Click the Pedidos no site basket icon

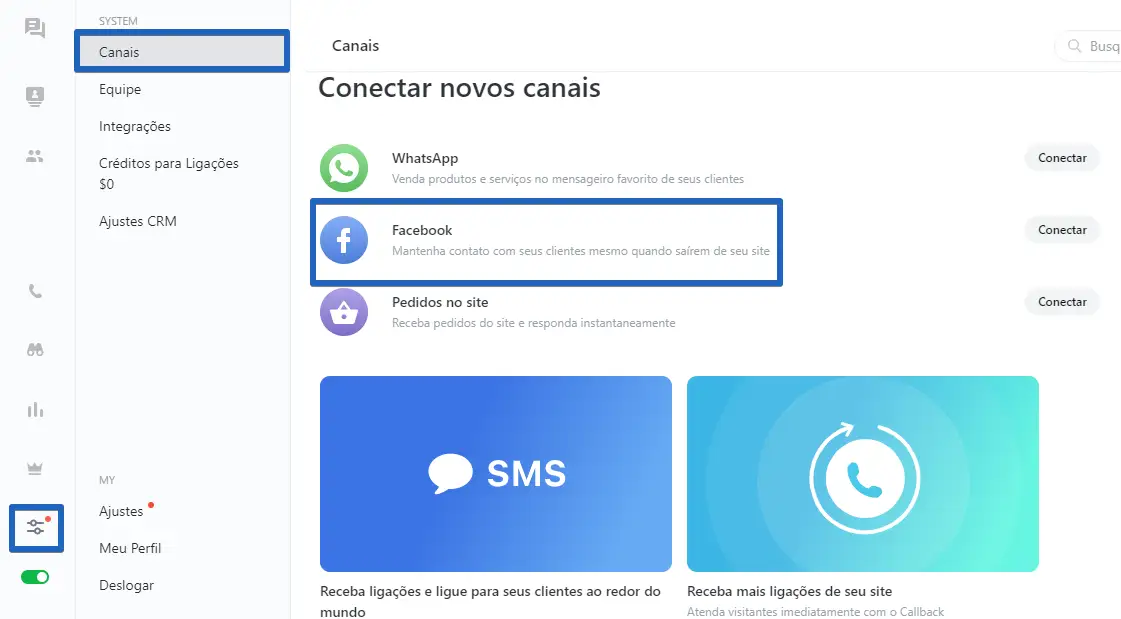(344, 312)
